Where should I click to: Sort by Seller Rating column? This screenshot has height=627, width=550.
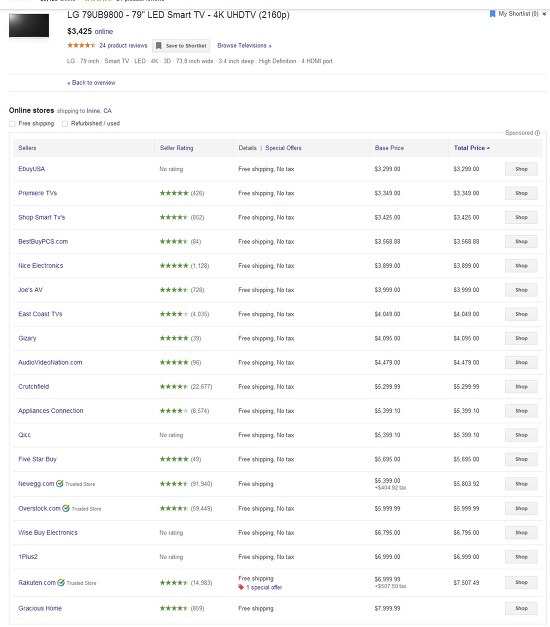(176, 148)
